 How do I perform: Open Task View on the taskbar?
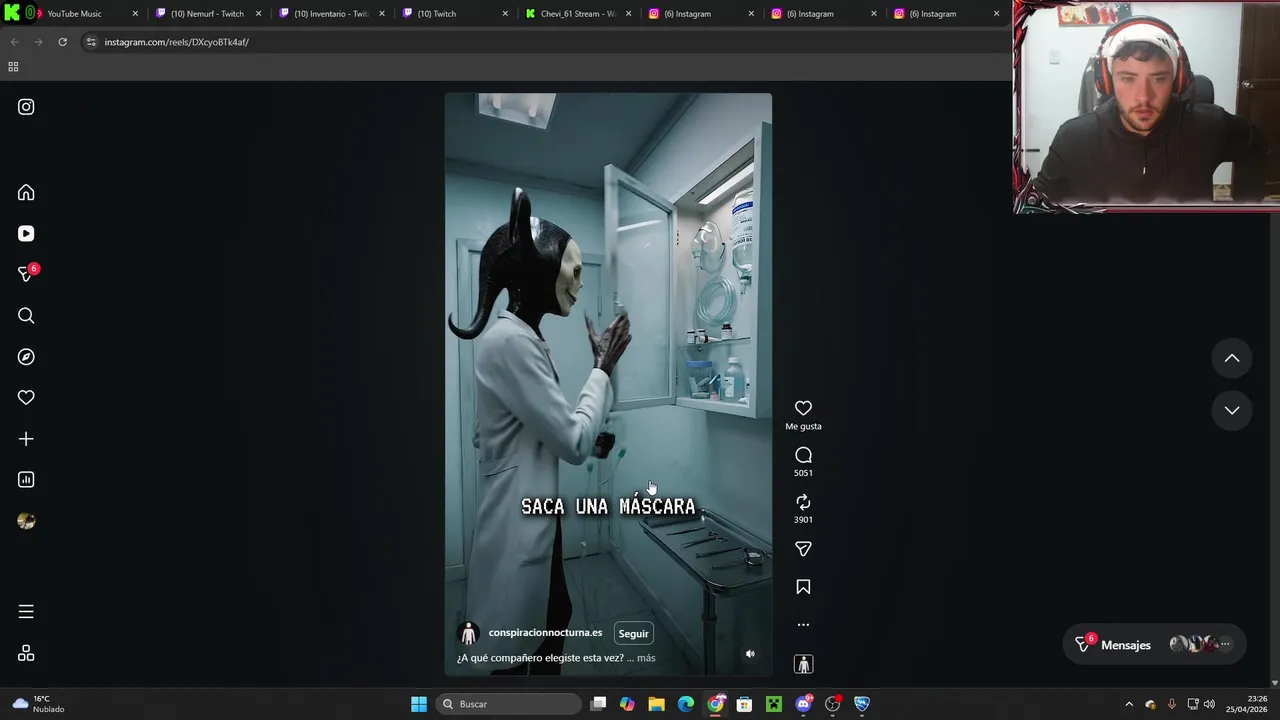tap(598, 704)
